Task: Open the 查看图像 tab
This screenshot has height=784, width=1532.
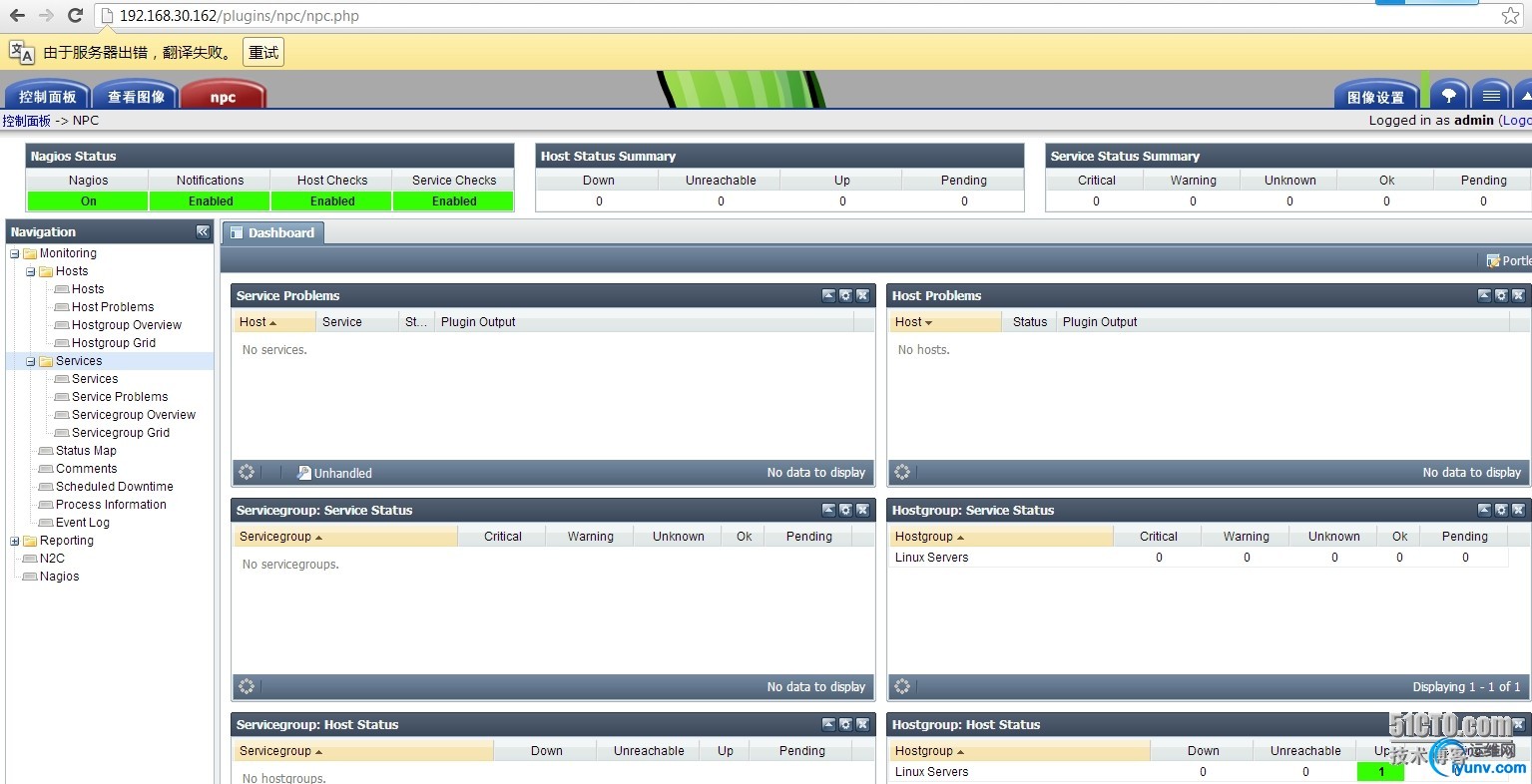Action: 136,96
